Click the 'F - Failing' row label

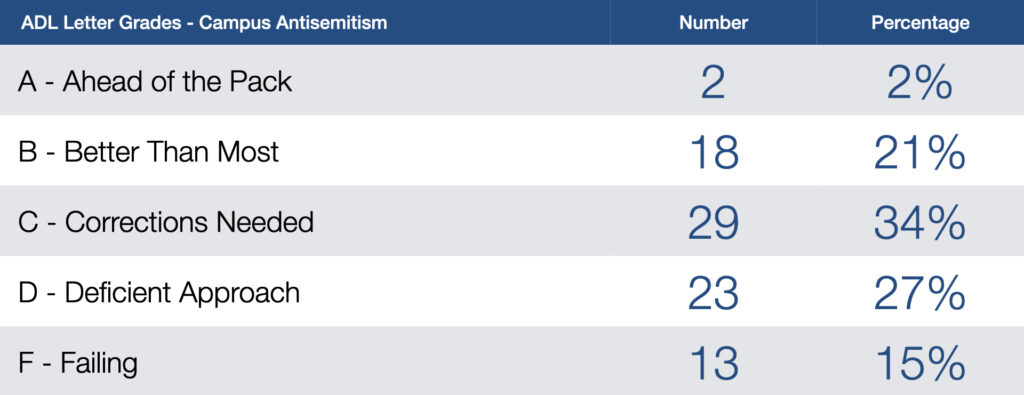pyautogui.click(x=78, y=364)
